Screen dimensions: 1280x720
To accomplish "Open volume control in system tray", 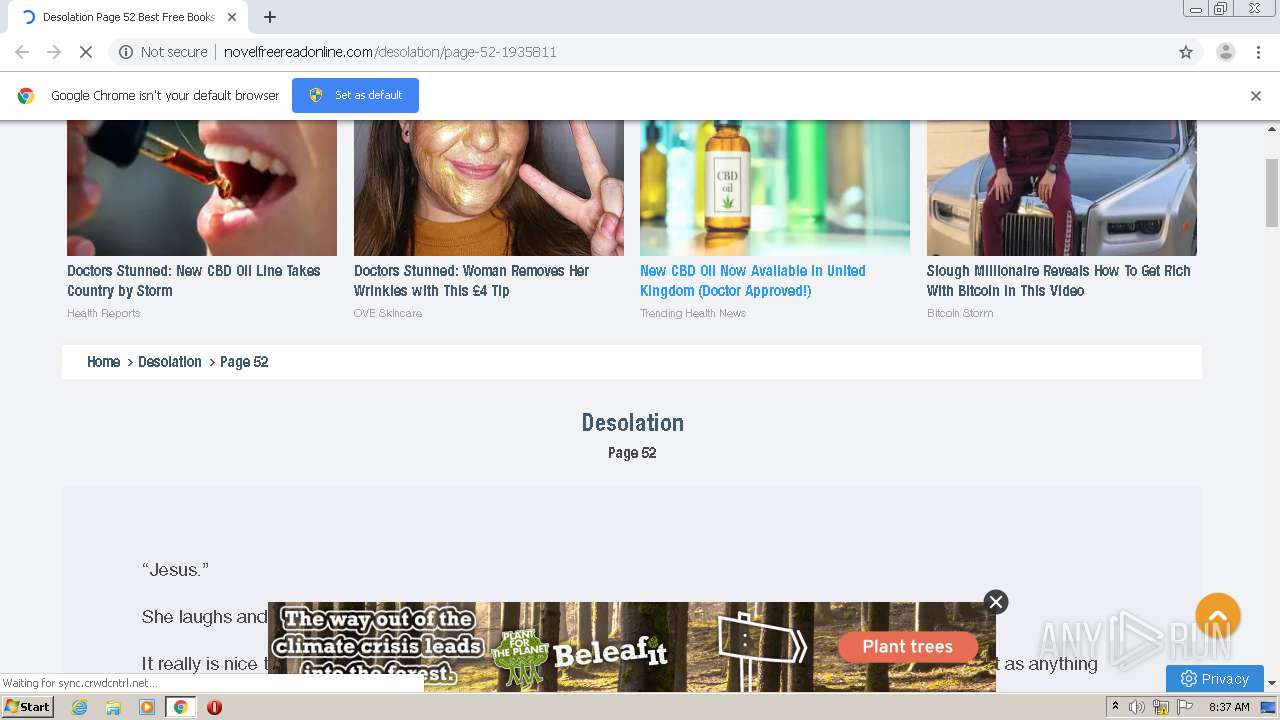I will pyautogui.click(x=1137, y=707).
